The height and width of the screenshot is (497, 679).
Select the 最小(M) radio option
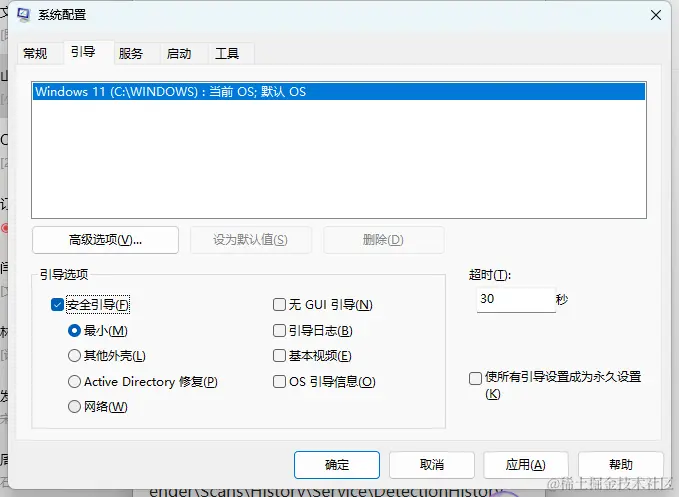[74, 331]
